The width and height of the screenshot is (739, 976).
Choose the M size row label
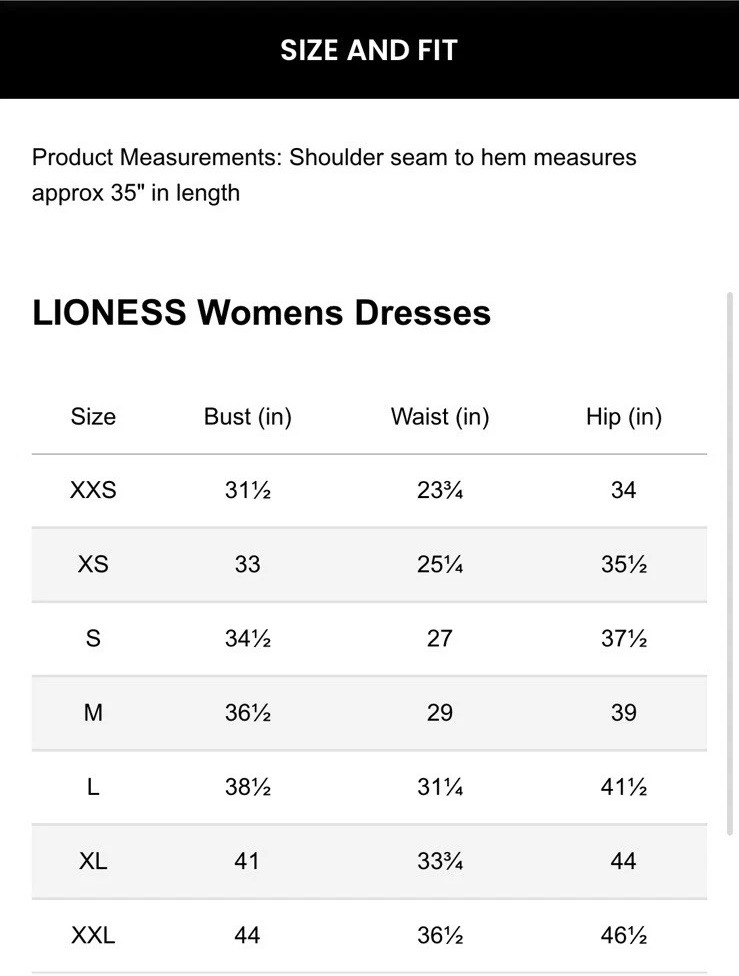93,713
